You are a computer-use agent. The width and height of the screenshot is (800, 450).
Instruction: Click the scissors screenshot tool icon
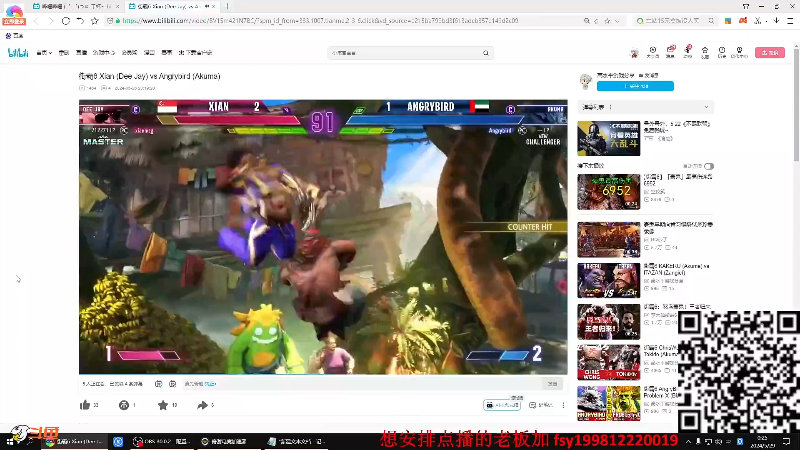(x=758, y=21)
